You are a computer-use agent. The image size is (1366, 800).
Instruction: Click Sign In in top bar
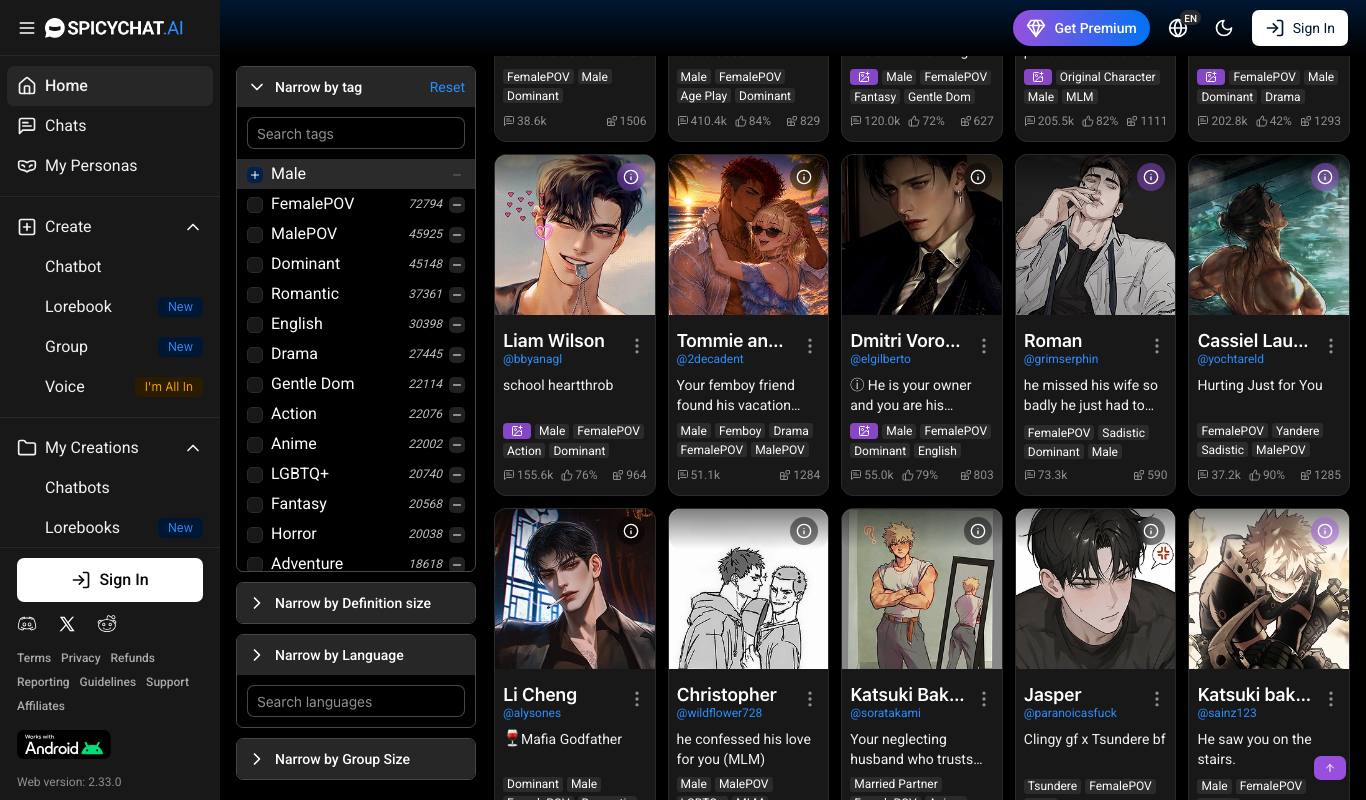coord(1300,28)
